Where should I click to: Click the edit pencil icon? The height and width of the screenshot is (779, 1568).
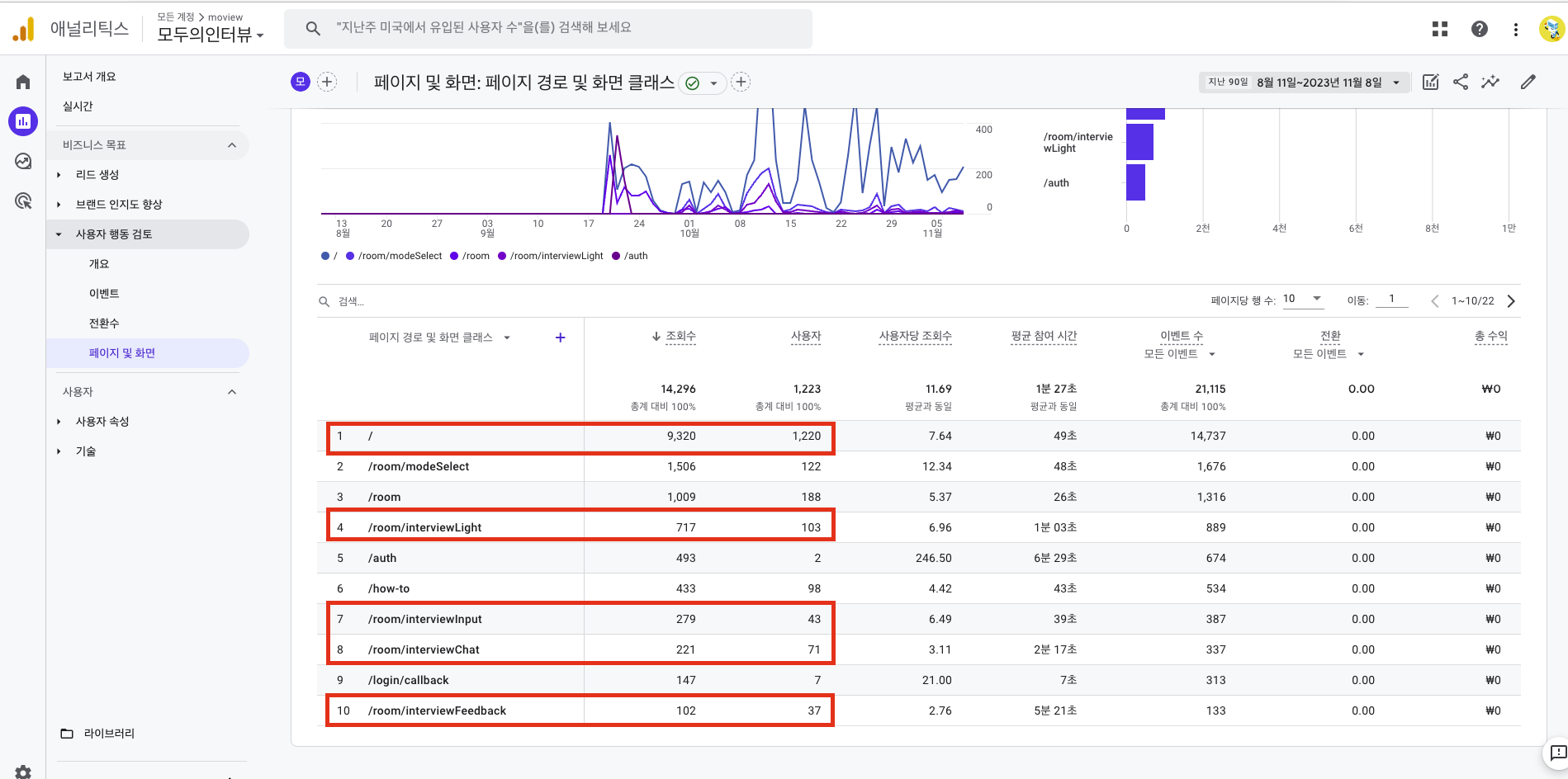click(x=1528, y=82)
